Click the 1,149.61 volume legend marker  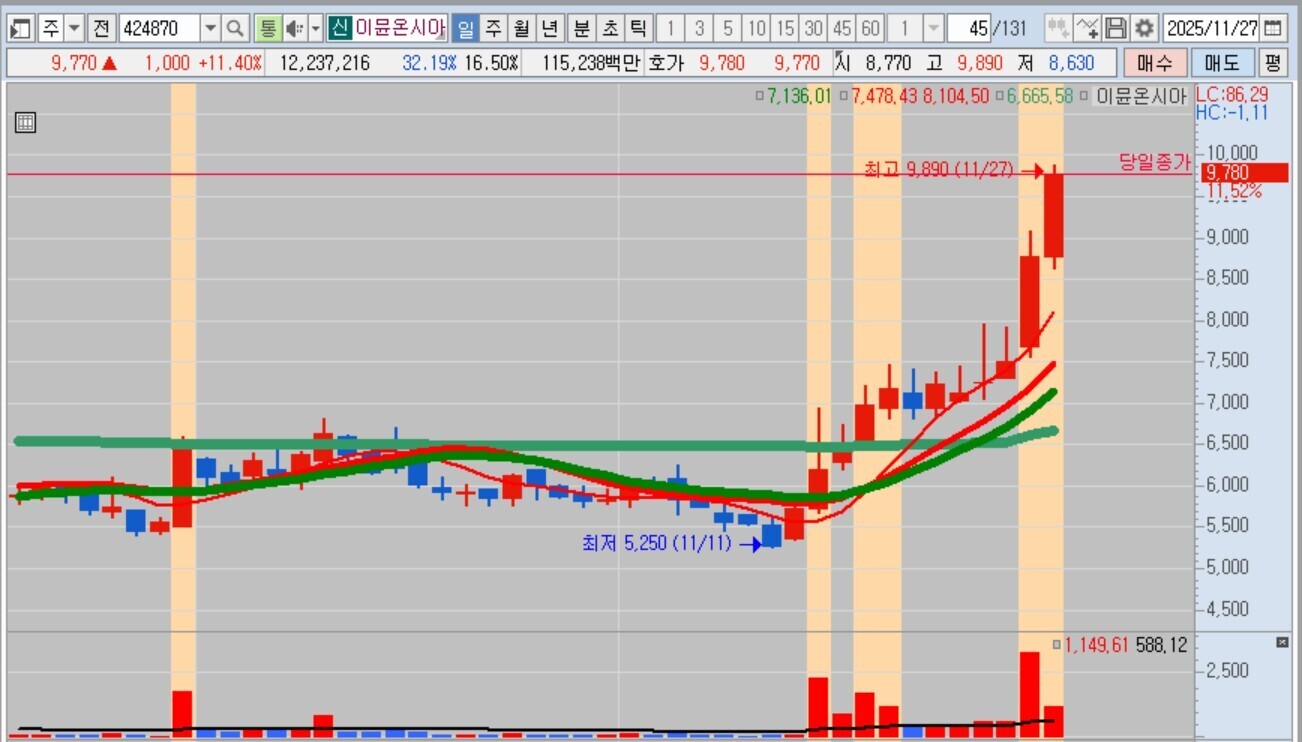pyautogui.click(x=1056, y=645)
